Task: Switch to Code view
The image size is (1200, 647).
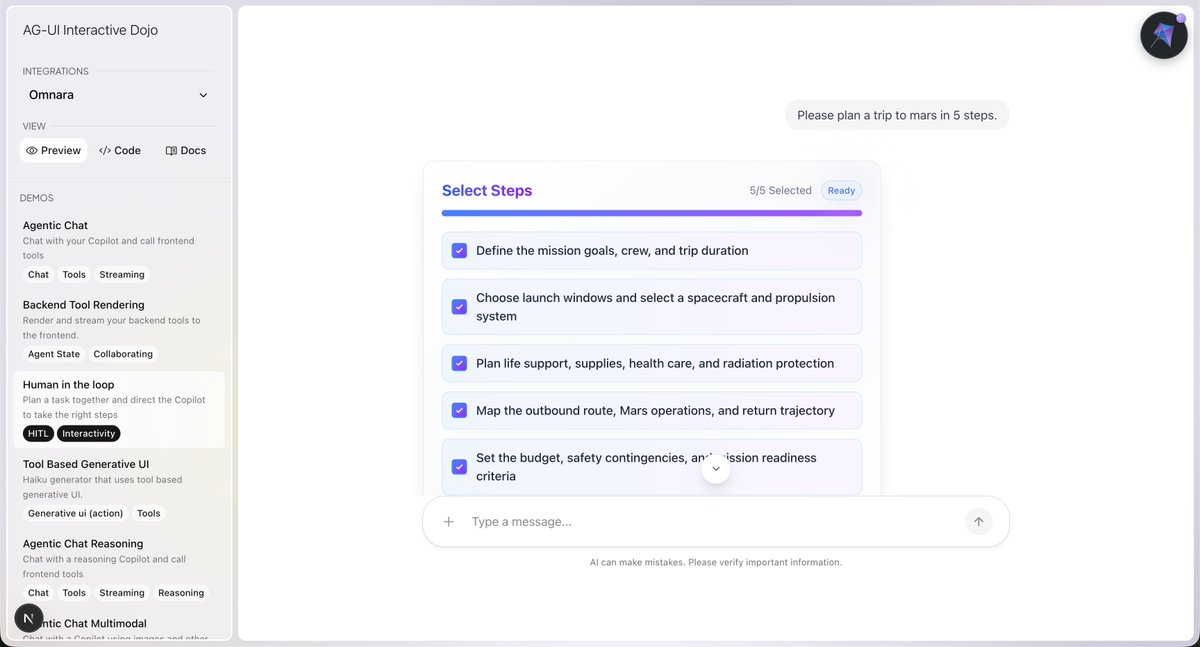Action: coord(120,150)
